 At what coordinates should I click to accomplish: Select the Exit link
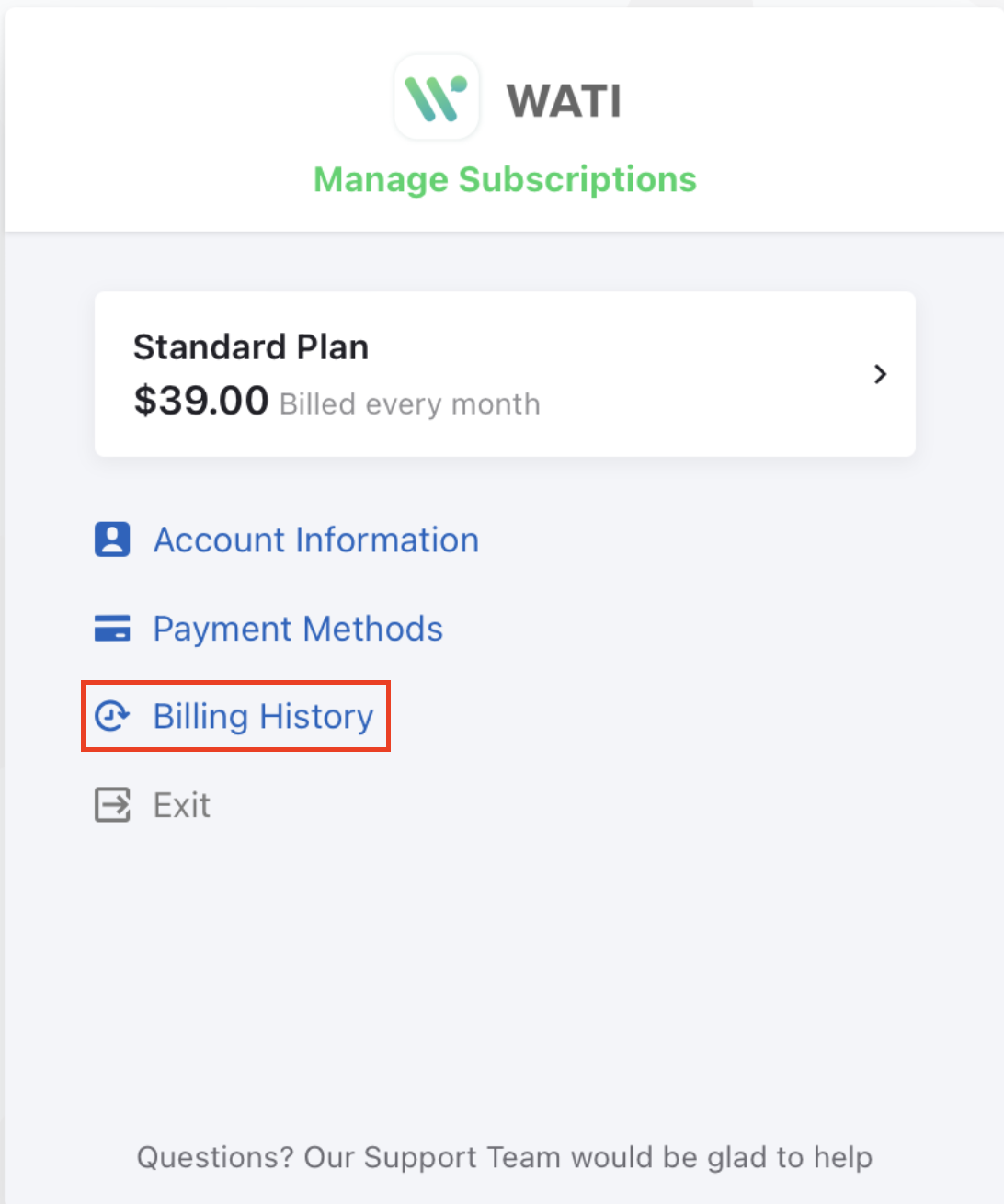(x=182, y=805)
